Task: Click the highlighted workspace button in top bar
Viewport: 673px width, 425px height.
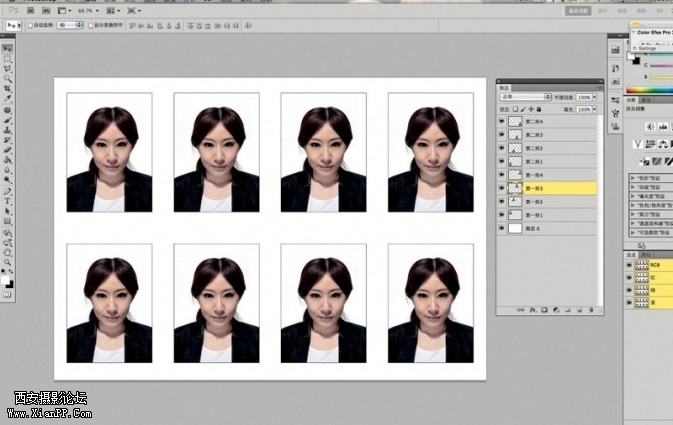Action: pyautogui.click(x=577, y=11)
